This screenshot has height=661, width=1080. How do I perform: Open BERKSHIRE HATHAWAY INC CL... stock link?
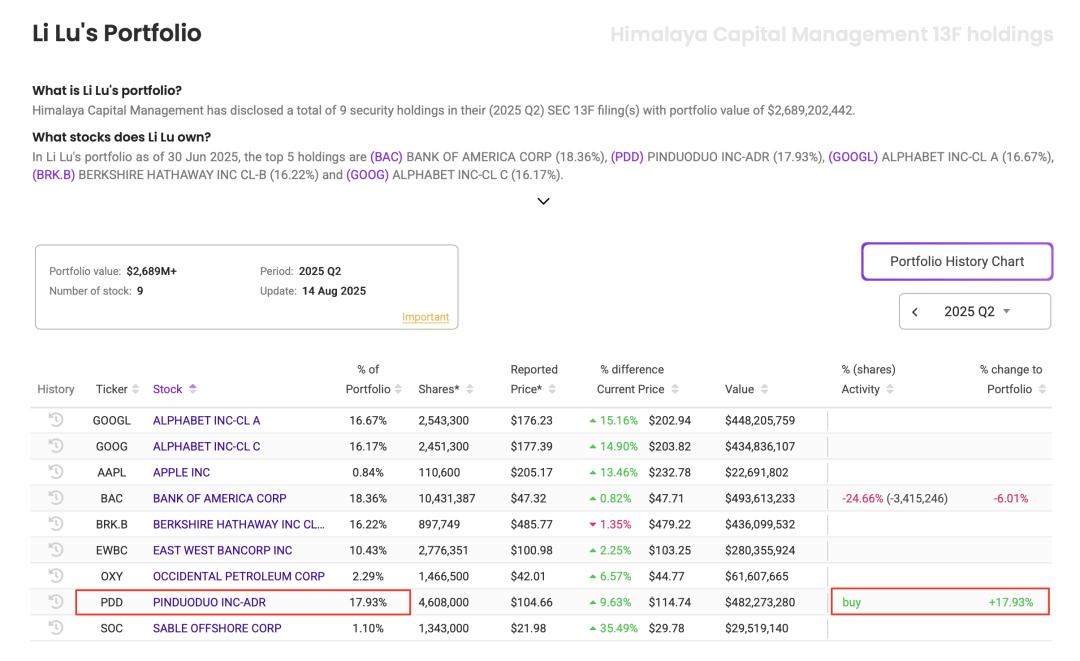(239, 524)
